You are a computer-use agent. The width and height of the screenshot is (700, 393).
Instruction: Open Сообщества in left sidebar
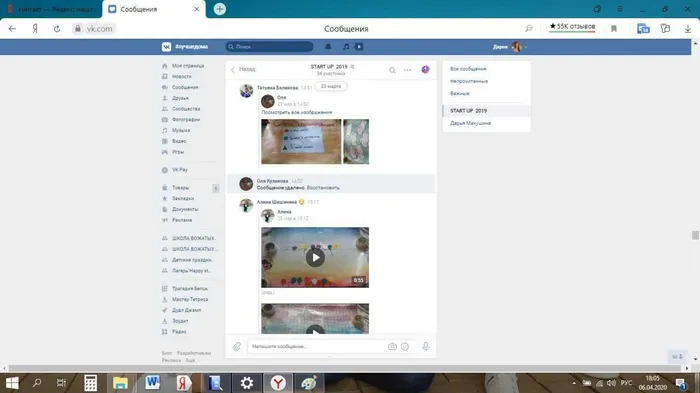click(186, 109)
